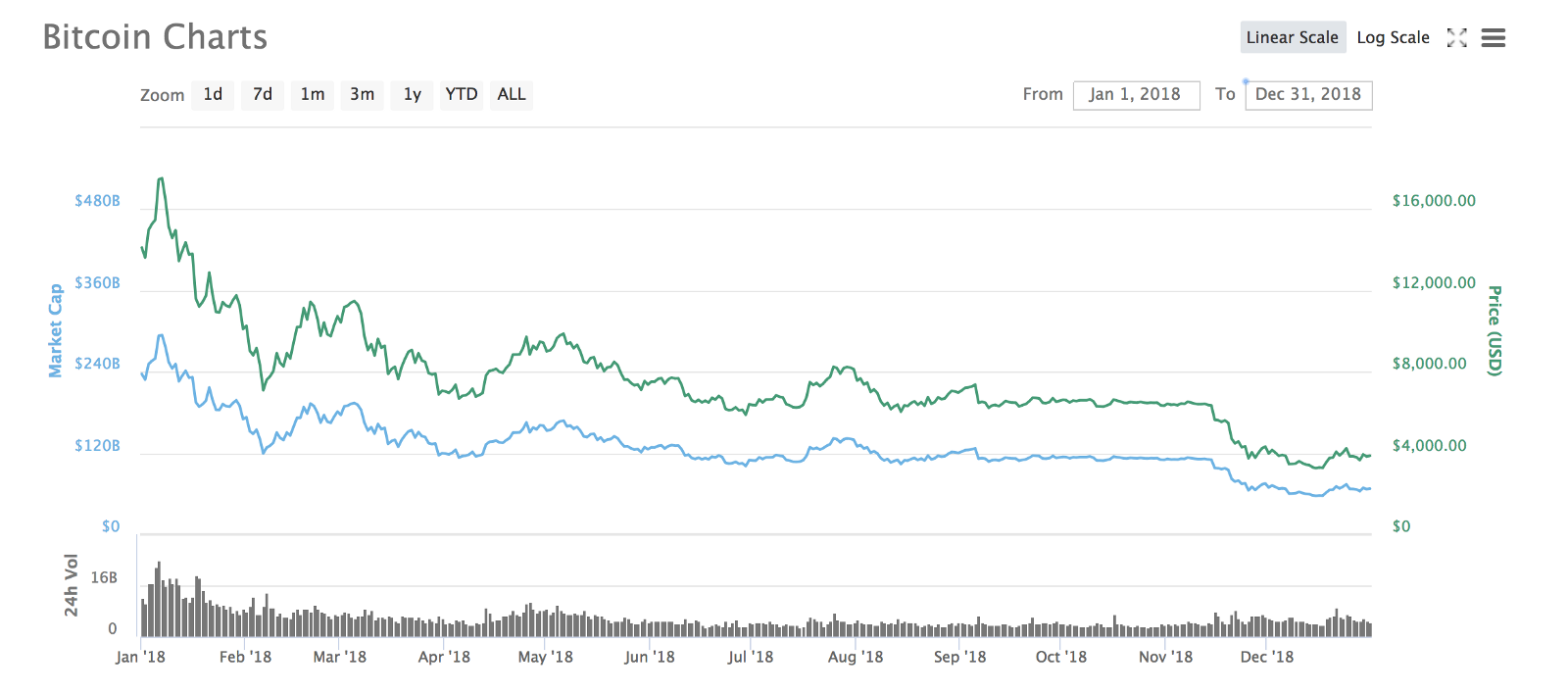Select the 3m zoom option
This screenshot has height=693, width=1568.
(363, 94)
